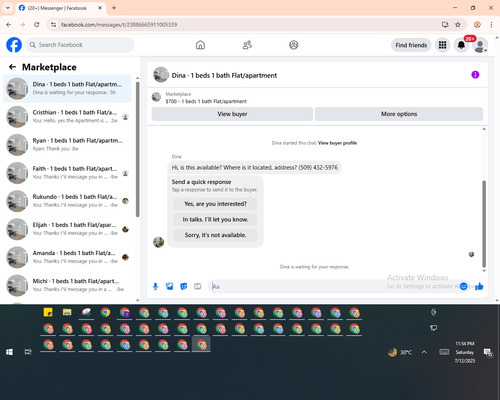
Task: Open conversation info purple icon
Action: pyautogui.click(x=475, y=75)
